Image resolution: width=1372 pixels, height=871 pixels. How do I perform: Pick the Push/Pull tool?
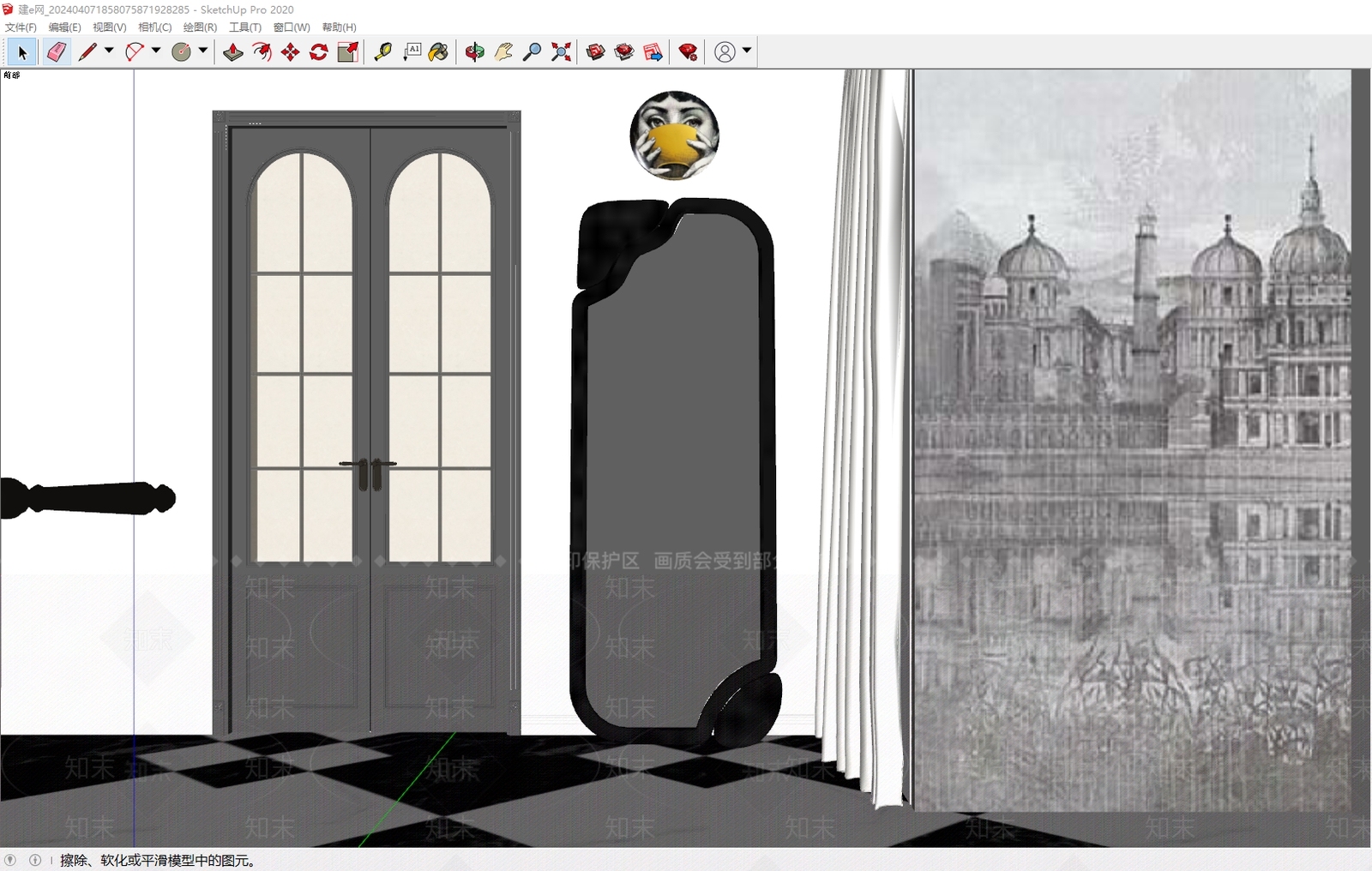pyautogui.click(x=232, y=52)
